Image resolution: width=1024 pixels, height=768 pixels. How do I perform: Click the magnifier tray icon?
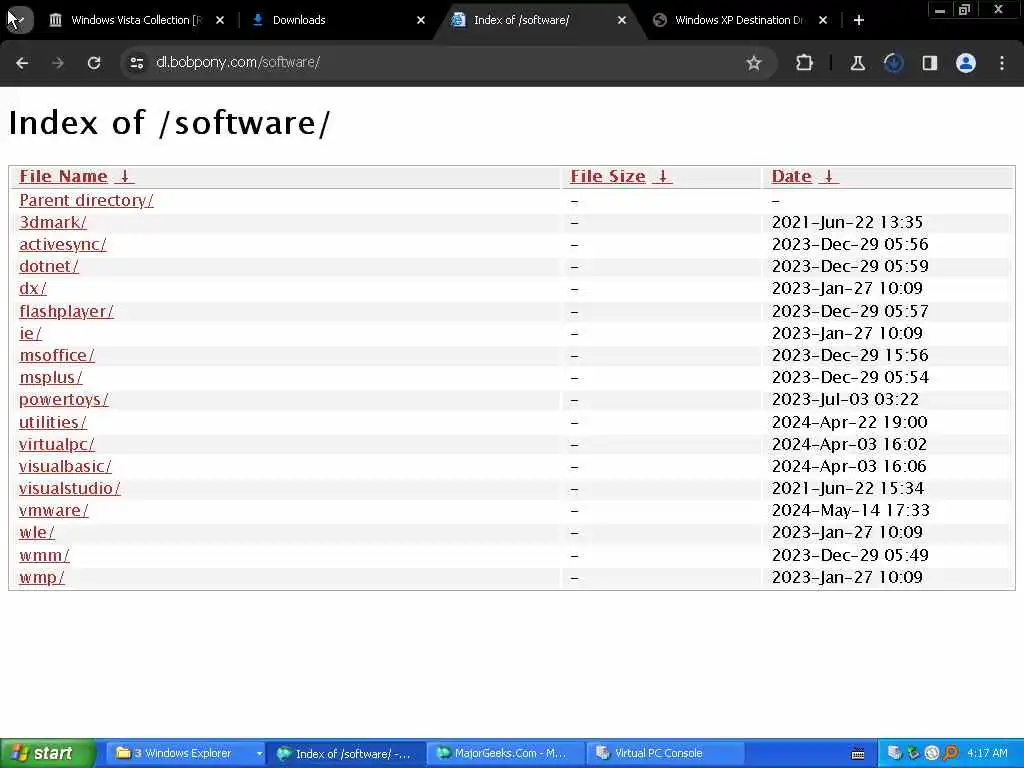point(951,754)
